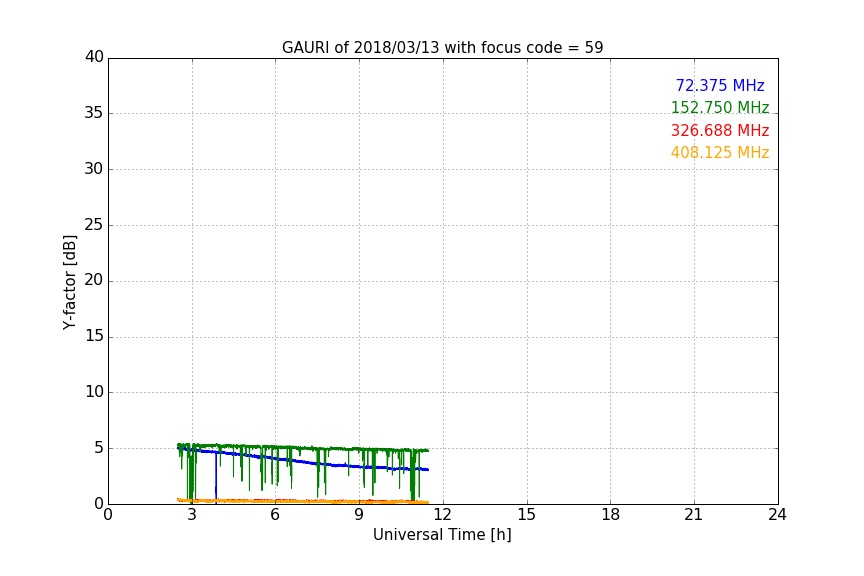Select the orange 408.125 MHz legend label
The height and width of the screenshot is (576, 864).
coord(720,153)
